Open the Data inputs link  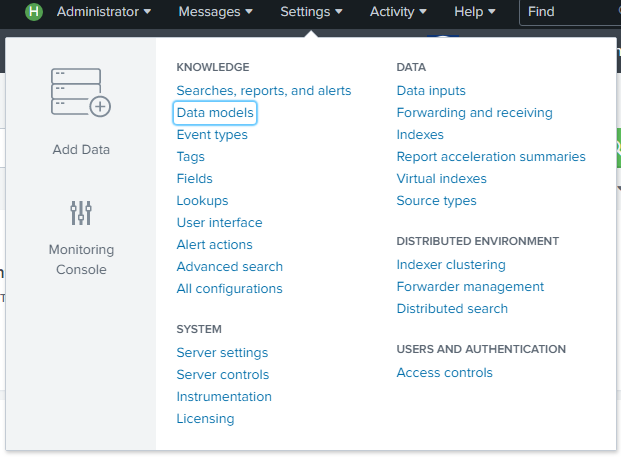[431, 91]
